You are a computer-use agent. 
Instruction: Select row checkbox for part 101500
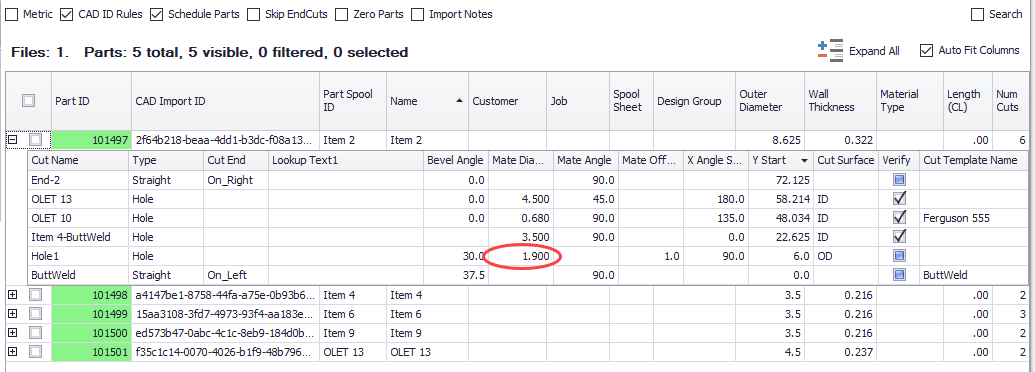(x=35, y=333)
